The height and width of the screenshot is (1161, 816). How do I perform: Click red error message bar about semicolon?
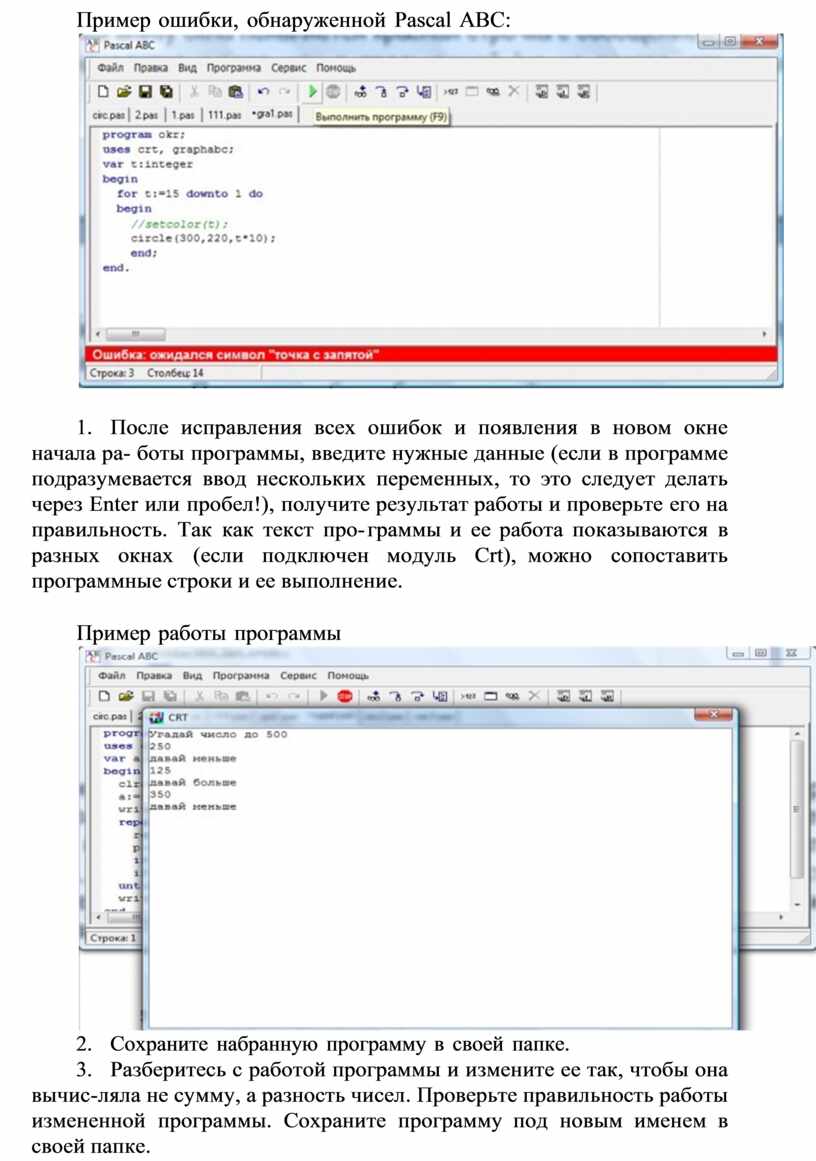coord(430,354)
